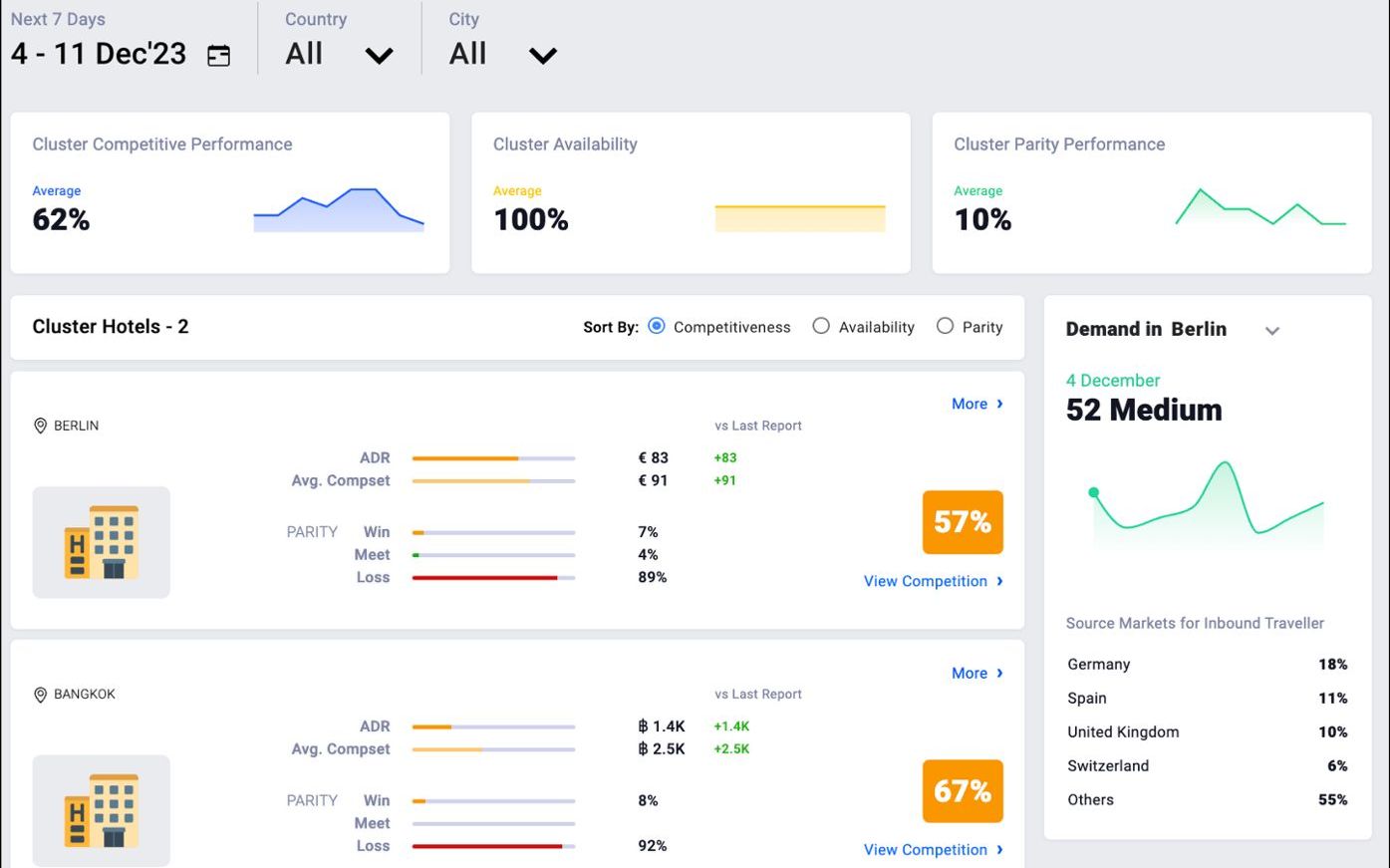This screenshot has width=1390, height=868.
Task: Select the Bangkok hotel building image
Action: (101, 810)
